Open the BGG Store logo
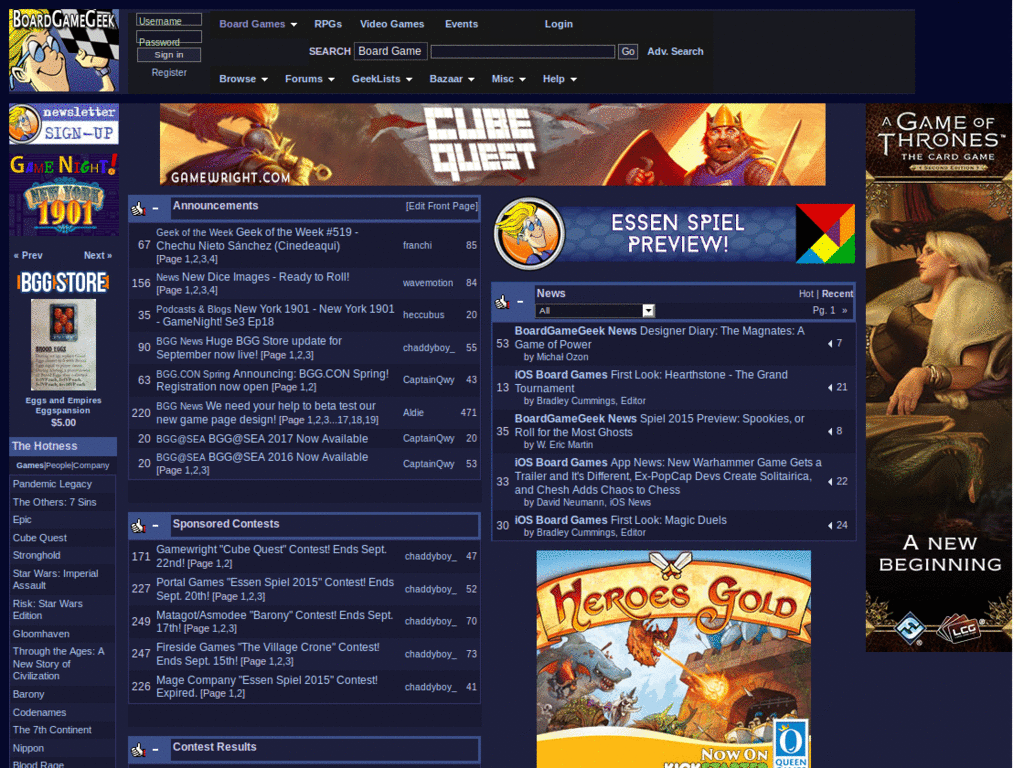The height and width of the screenshot is (768, 1024). tap(63, 283)
